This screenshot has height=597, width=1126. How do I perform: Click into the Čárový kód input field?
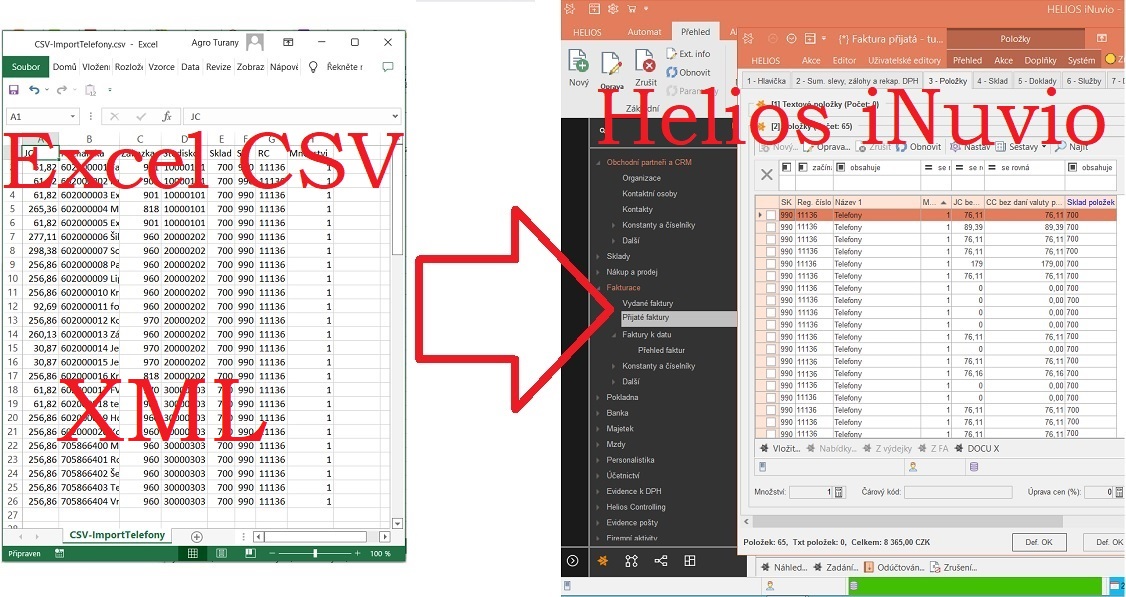[x=958, y=492]
